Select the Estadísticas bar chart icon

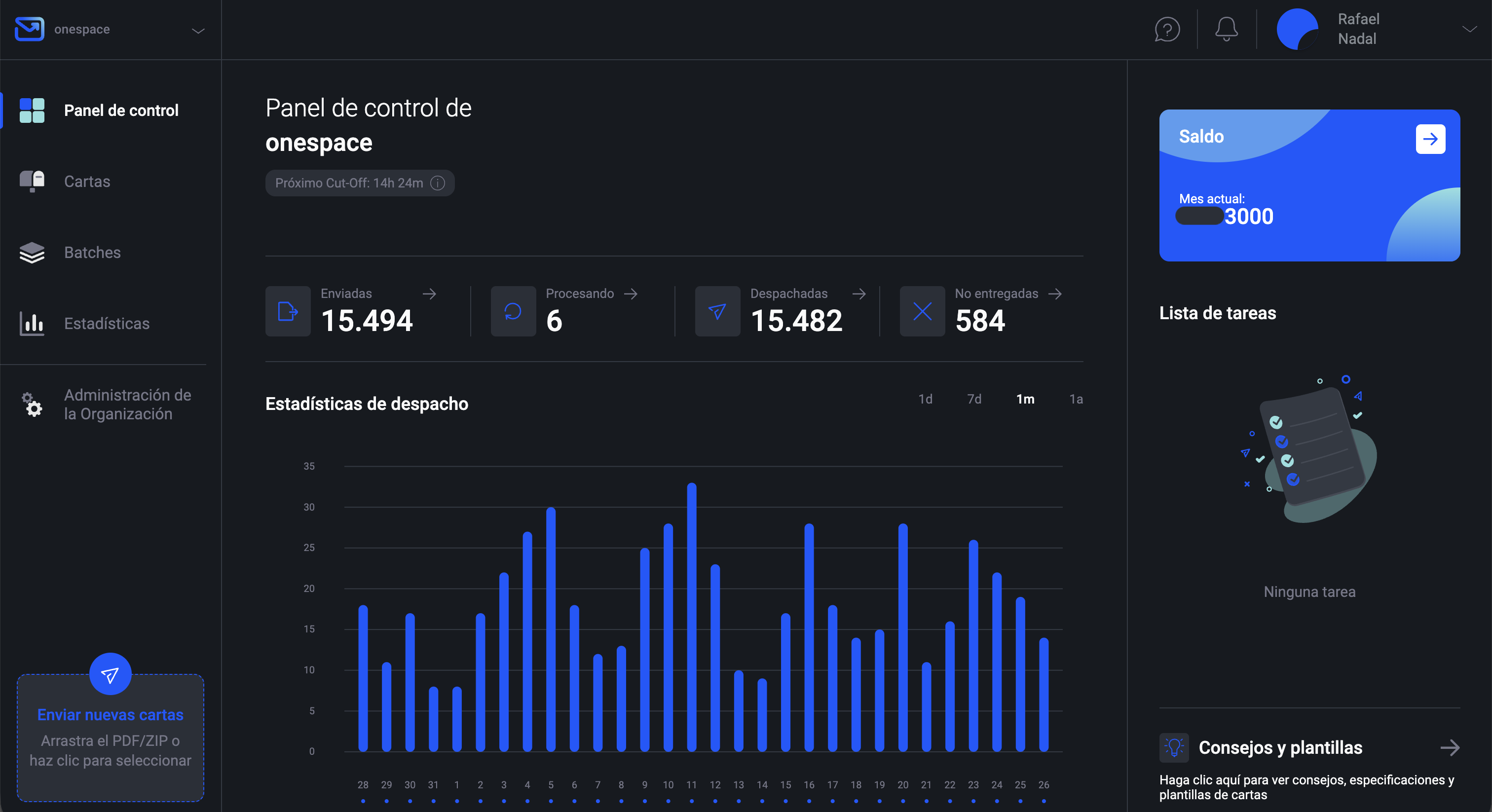pos(32,323)
